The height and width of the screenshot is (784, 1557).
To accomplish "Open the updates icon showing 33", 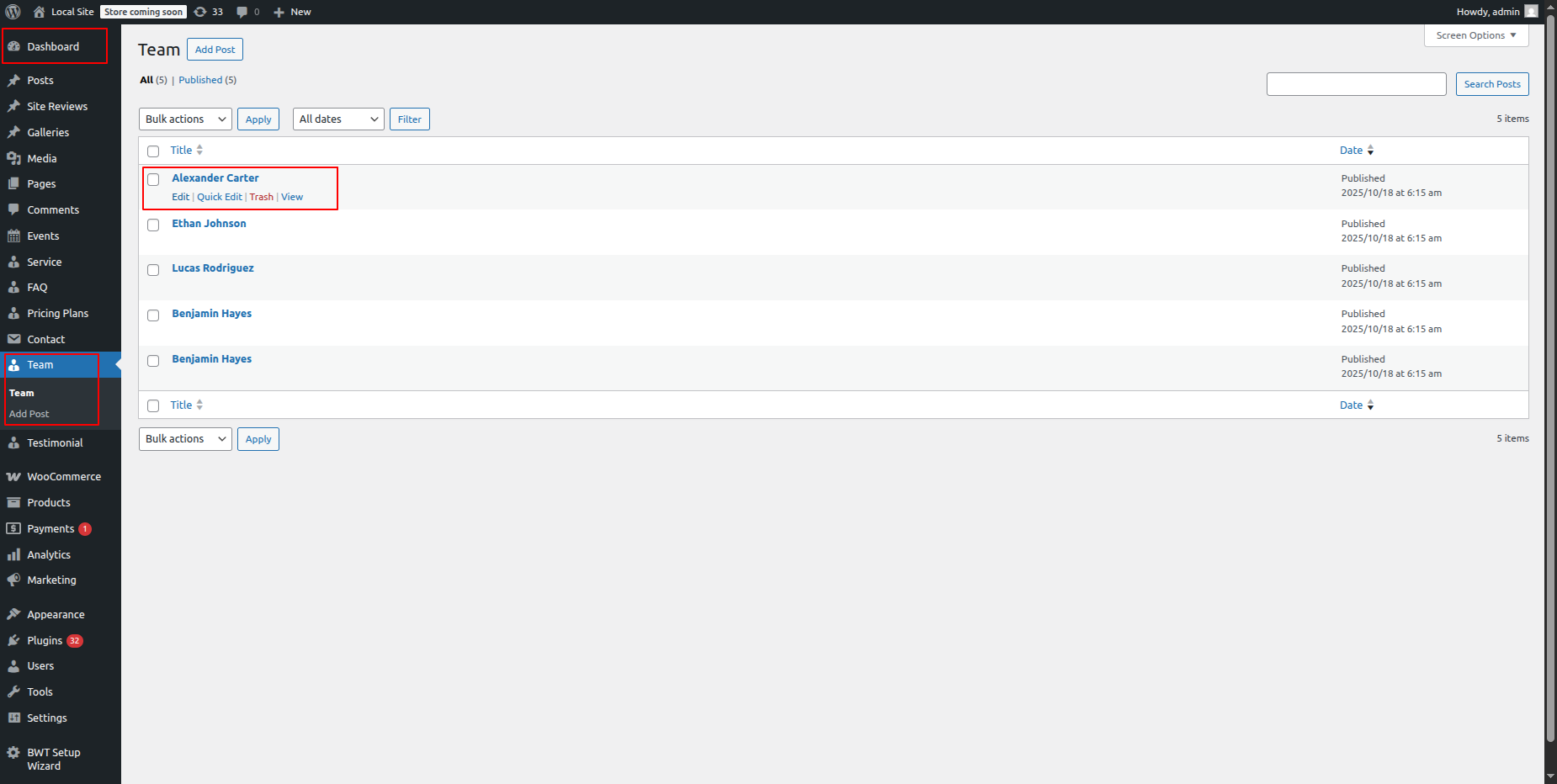I will [x=200, y=12].
